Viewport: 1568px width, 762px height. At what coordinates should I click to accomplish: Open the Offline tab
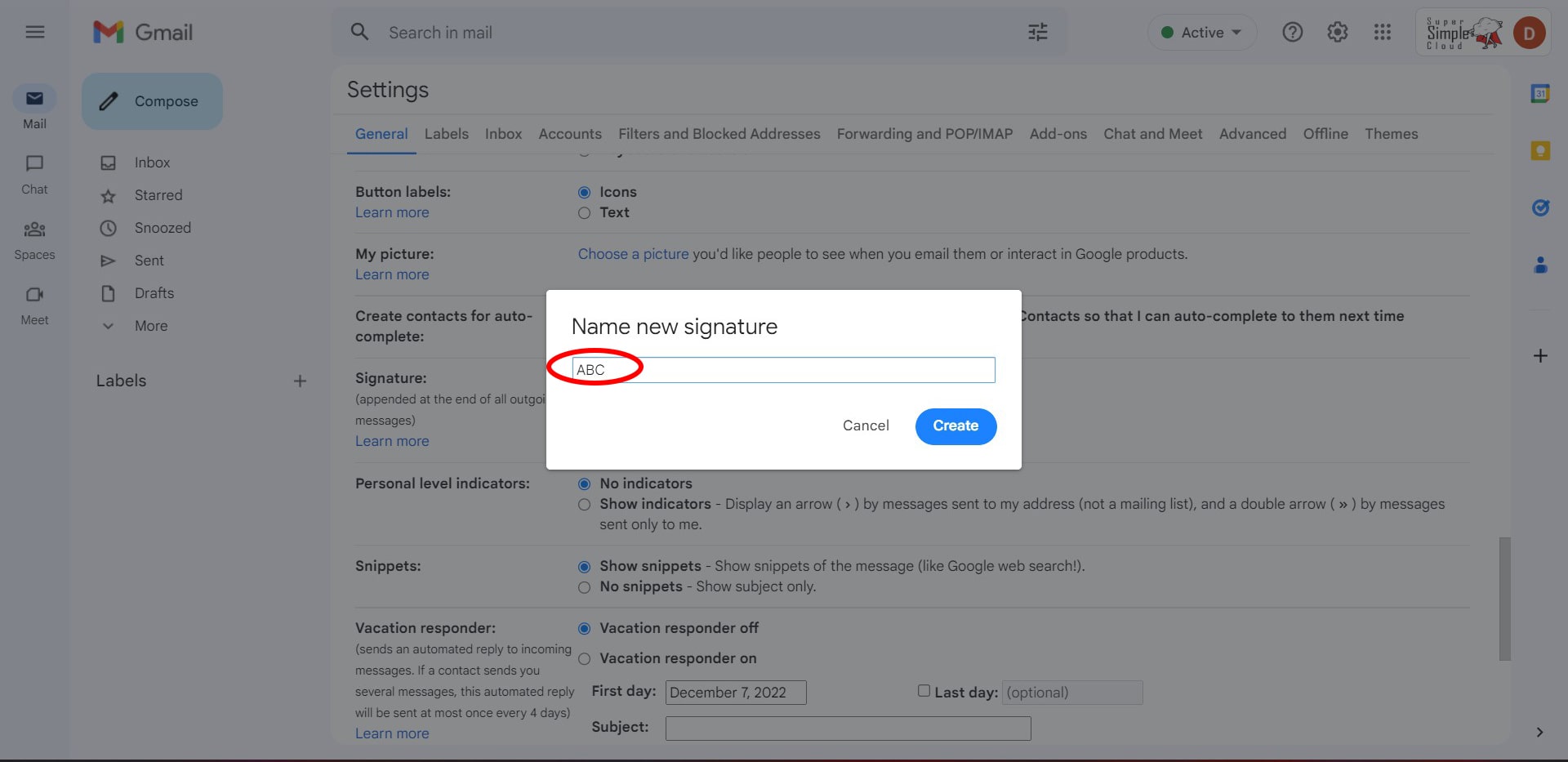tap(1325, 134)
